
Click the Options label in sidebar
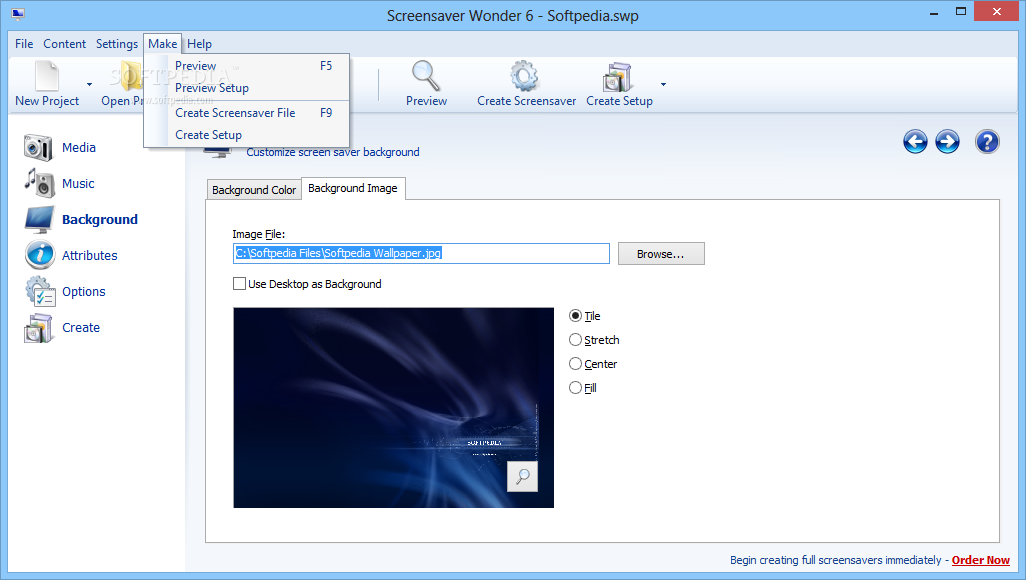(x=84, y=291)
